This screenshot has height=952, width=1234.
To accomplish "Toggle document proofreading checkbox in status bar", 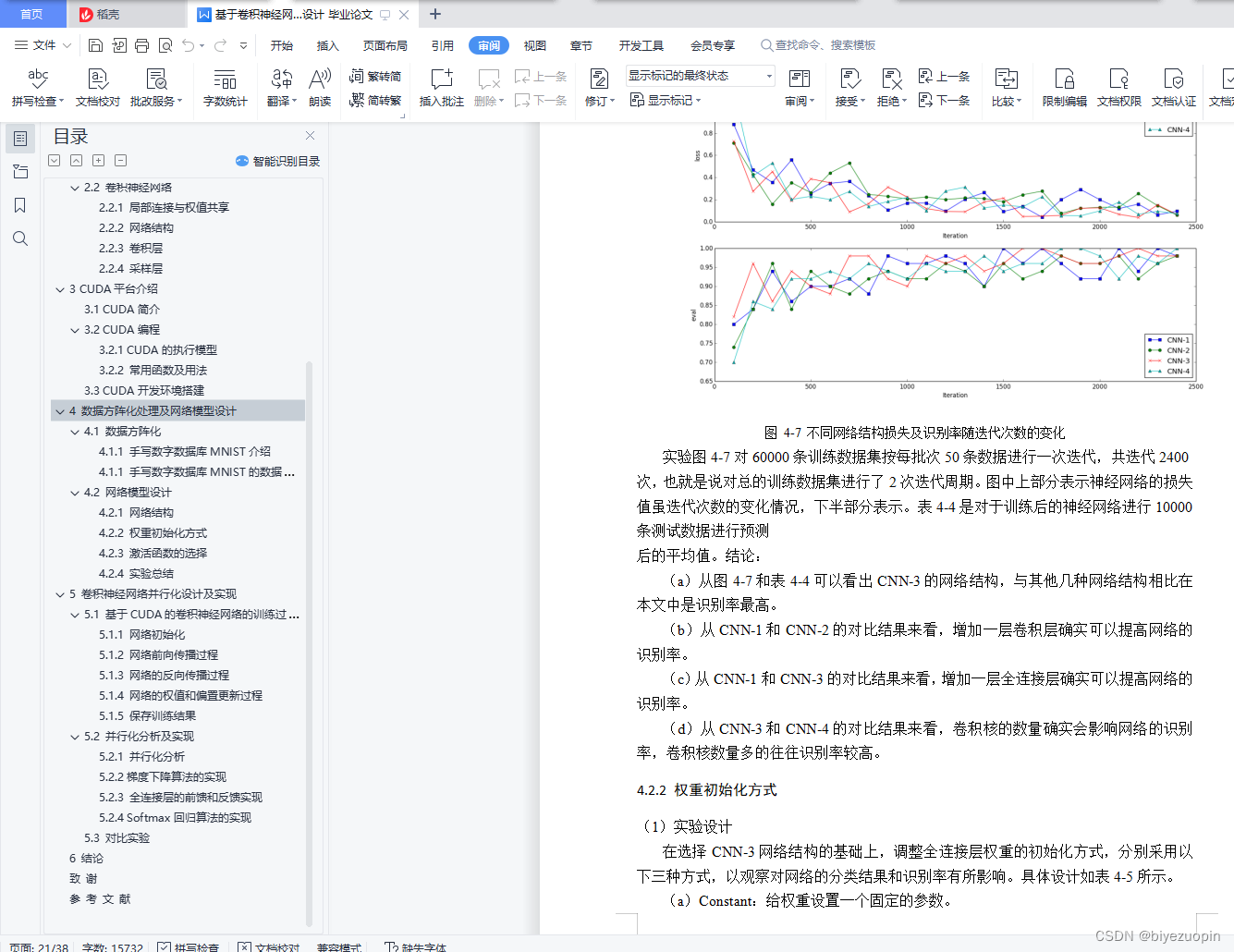I will (x=244, y=946).
